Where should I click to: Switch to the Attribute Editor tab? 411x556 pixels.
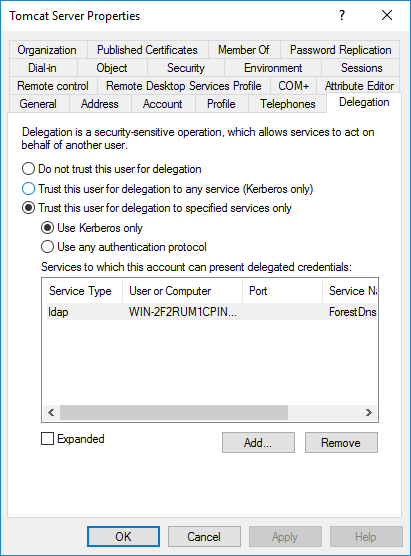click(359, 86)
